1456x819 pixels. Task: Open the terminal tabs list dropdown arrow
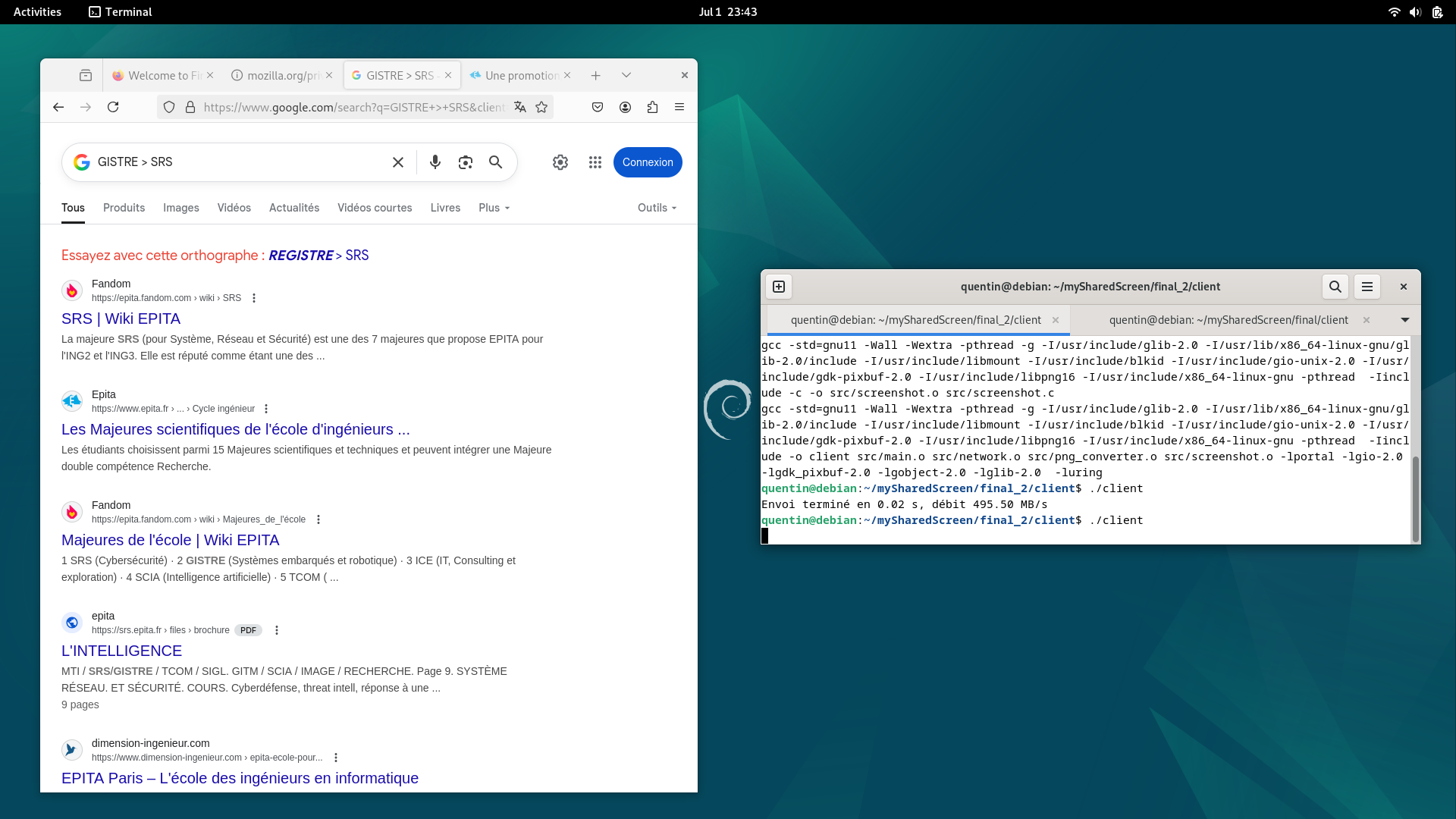(1404, 320)
